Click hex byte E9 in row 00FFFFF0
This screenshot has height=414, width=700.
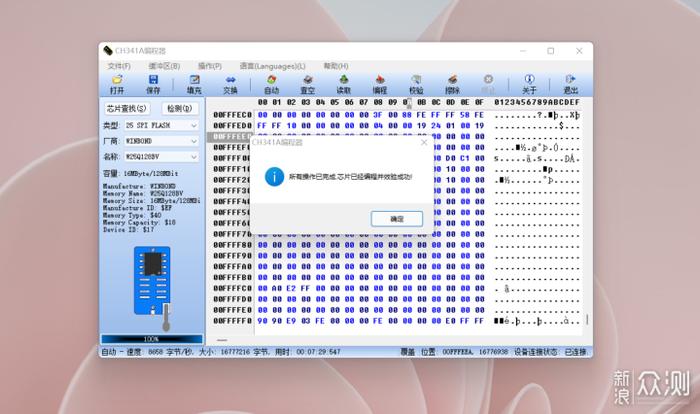click(291, 321)
